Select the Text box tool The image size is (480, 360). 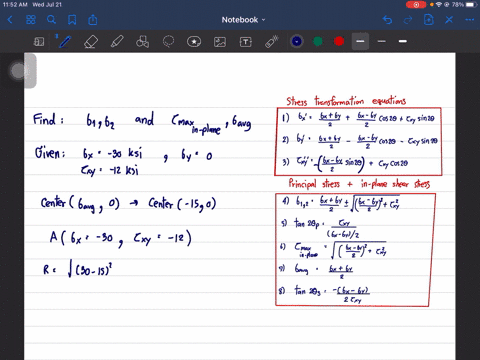point(246,42)
